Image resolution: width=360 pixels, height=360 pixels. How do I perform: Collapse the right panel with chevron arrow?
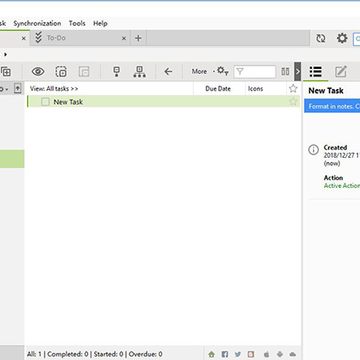[298, 71]
